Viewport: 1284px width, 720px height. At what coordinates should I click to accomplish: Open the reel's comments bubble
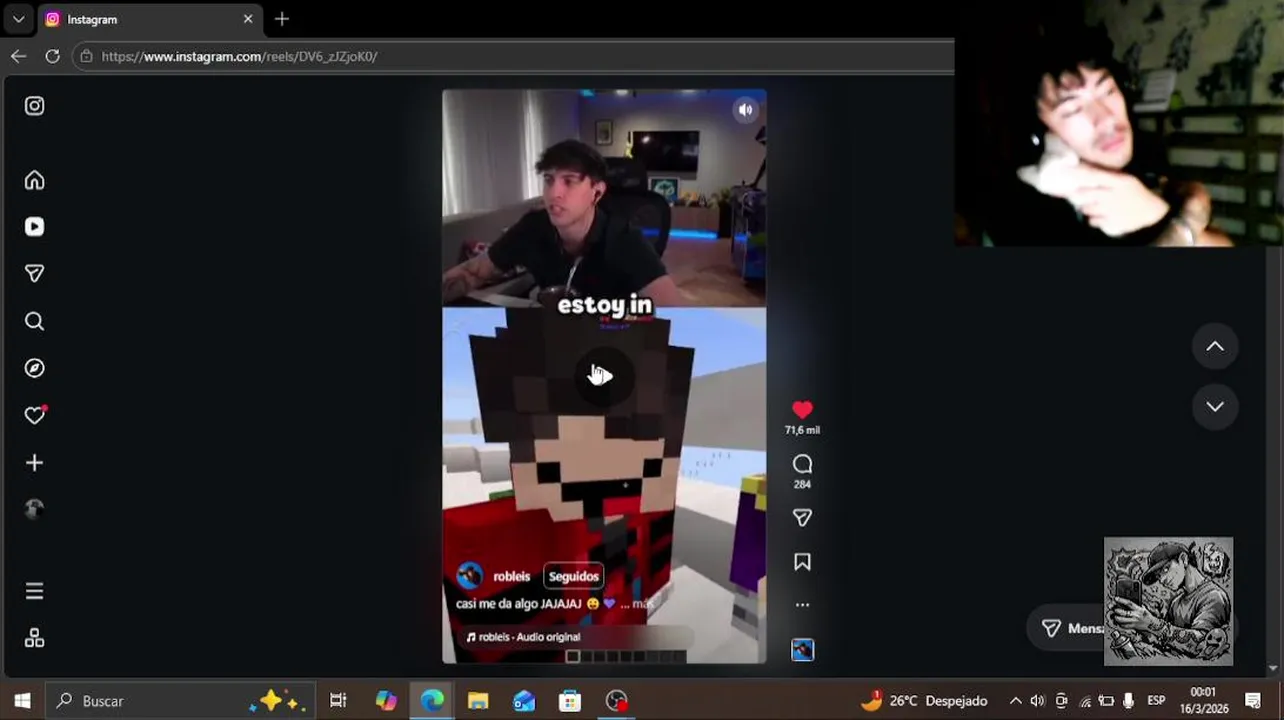click(x=802, y=464)
